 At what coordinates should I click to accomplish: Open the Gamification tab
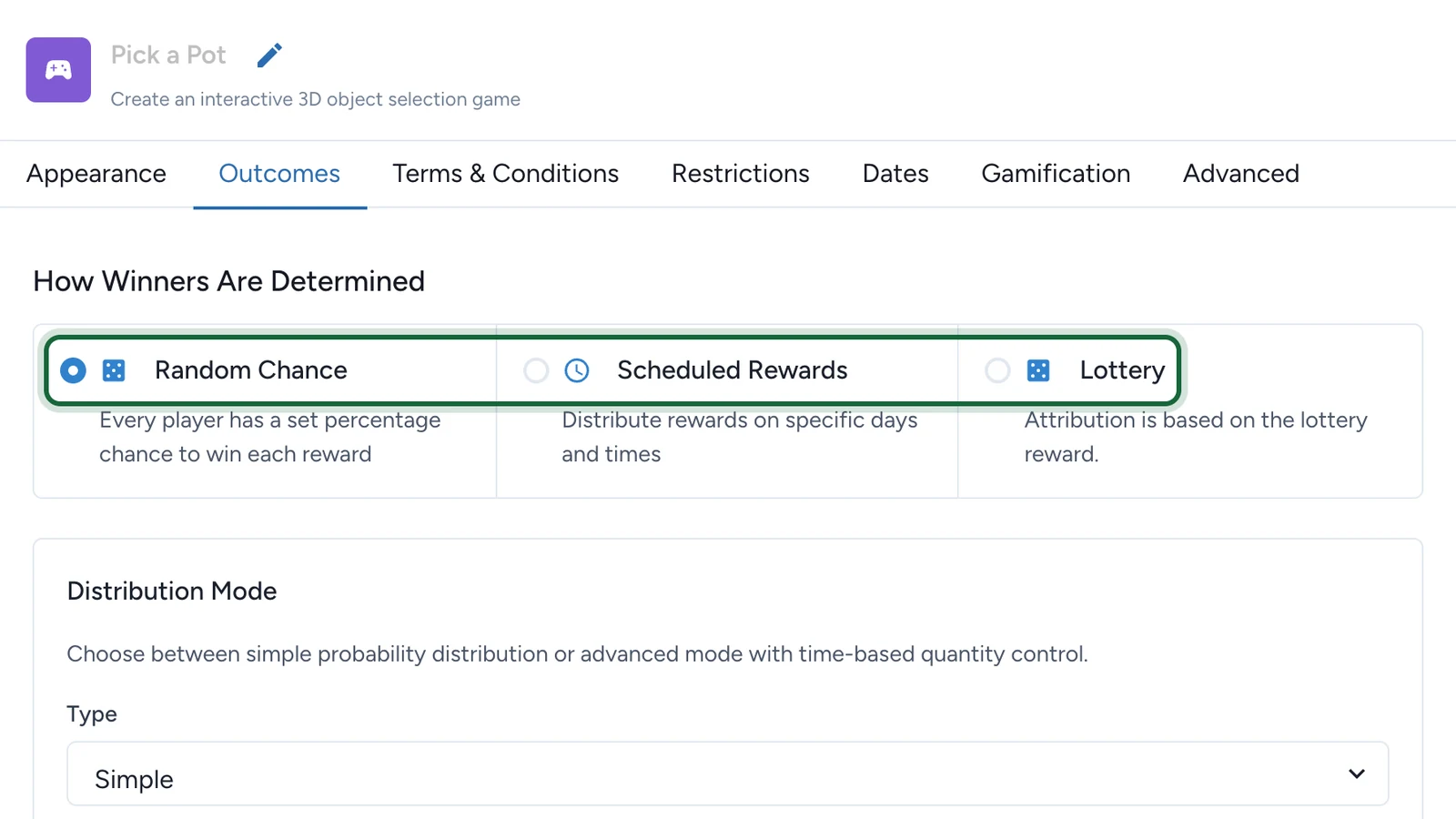click(x=1056, y=174)
